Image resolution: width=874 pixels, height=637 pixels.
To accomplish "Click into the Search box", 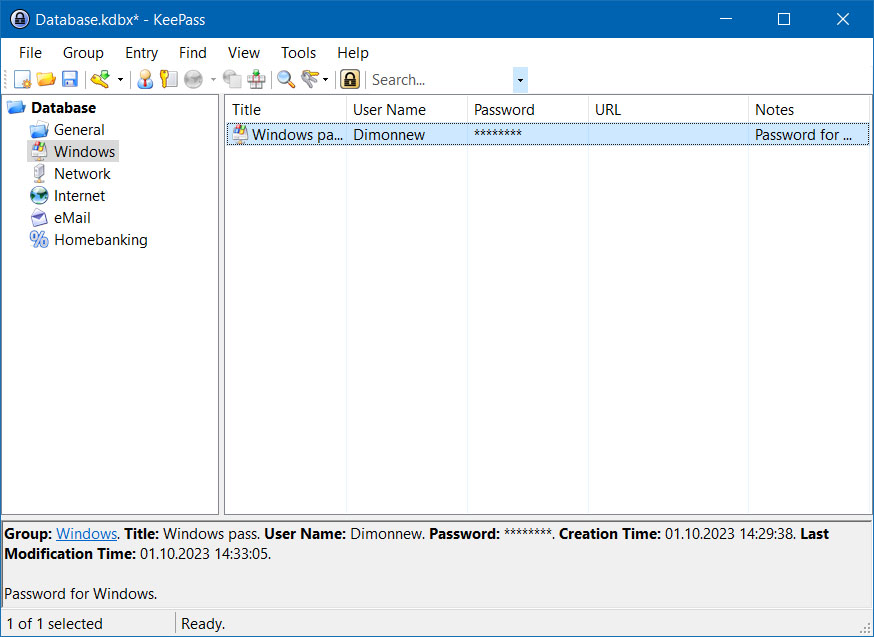I will pyautogui.click(x=440, y=80).
